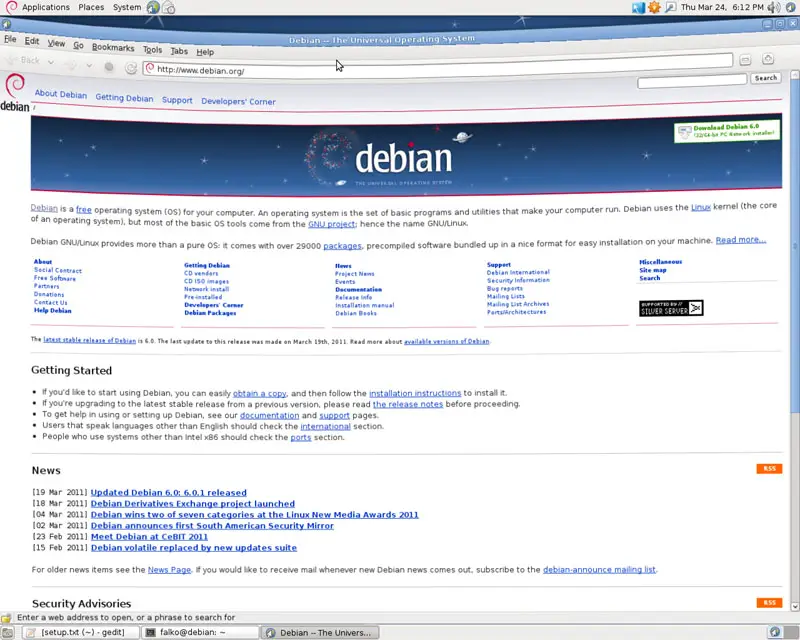Screen dimensions: 800x640
Task: Open the News section RSS feed icon
Action: 769,469
